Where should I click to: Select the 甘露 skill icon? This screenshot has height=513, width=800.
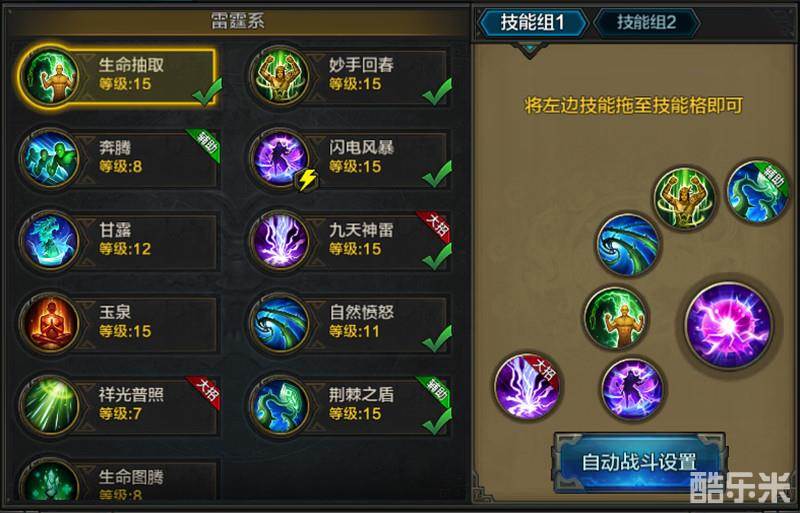point(49,241)
